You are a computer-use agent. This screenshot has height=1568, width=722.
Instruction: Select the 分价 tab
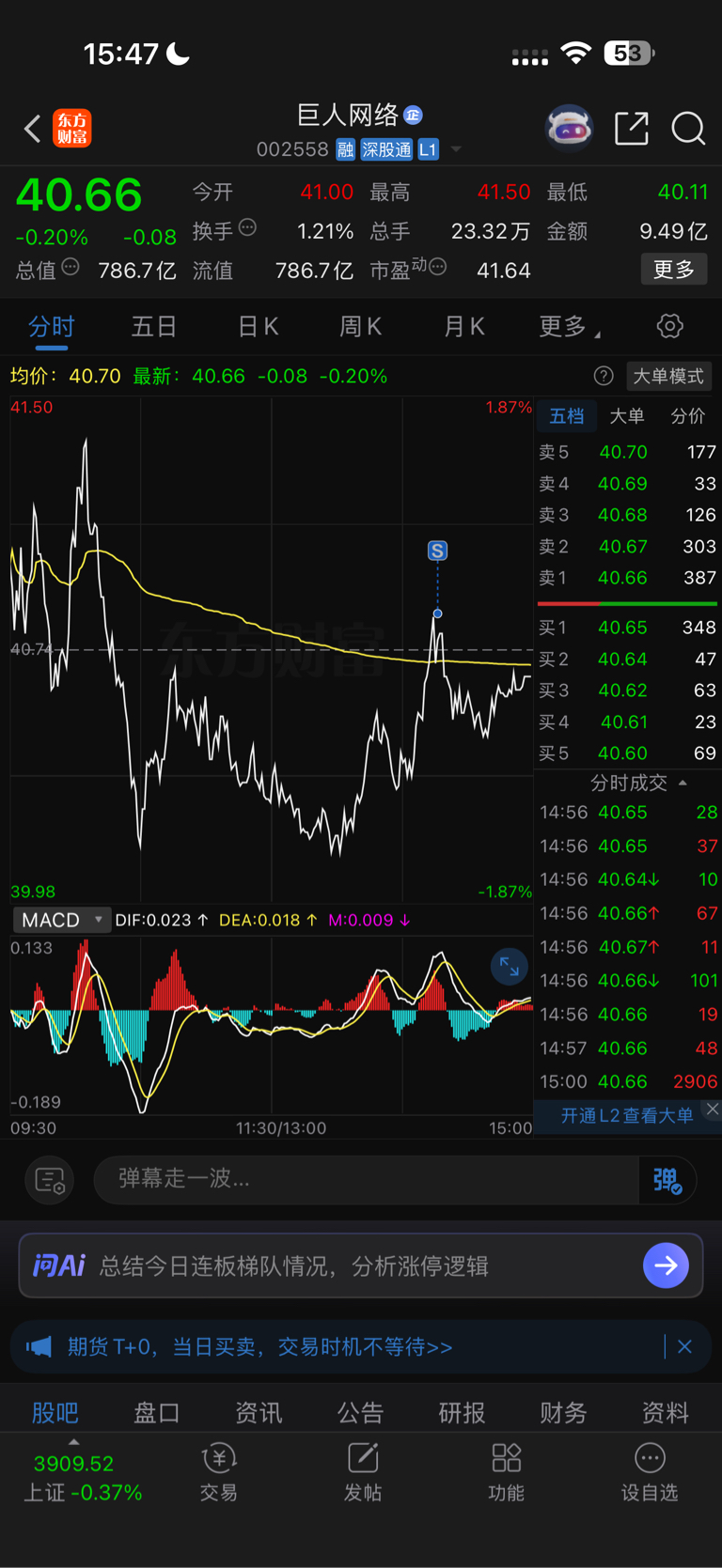point(687,416)
